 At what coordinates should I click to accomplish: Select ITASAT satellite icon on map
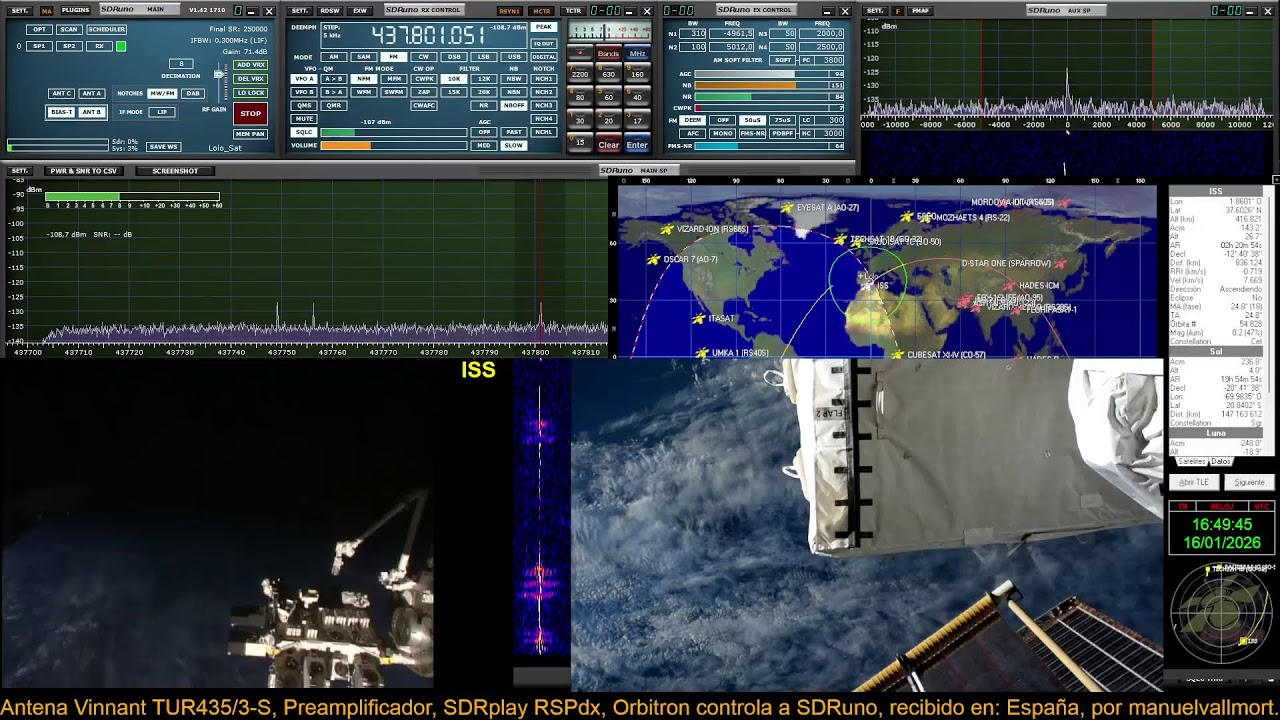tap(699, 319)
